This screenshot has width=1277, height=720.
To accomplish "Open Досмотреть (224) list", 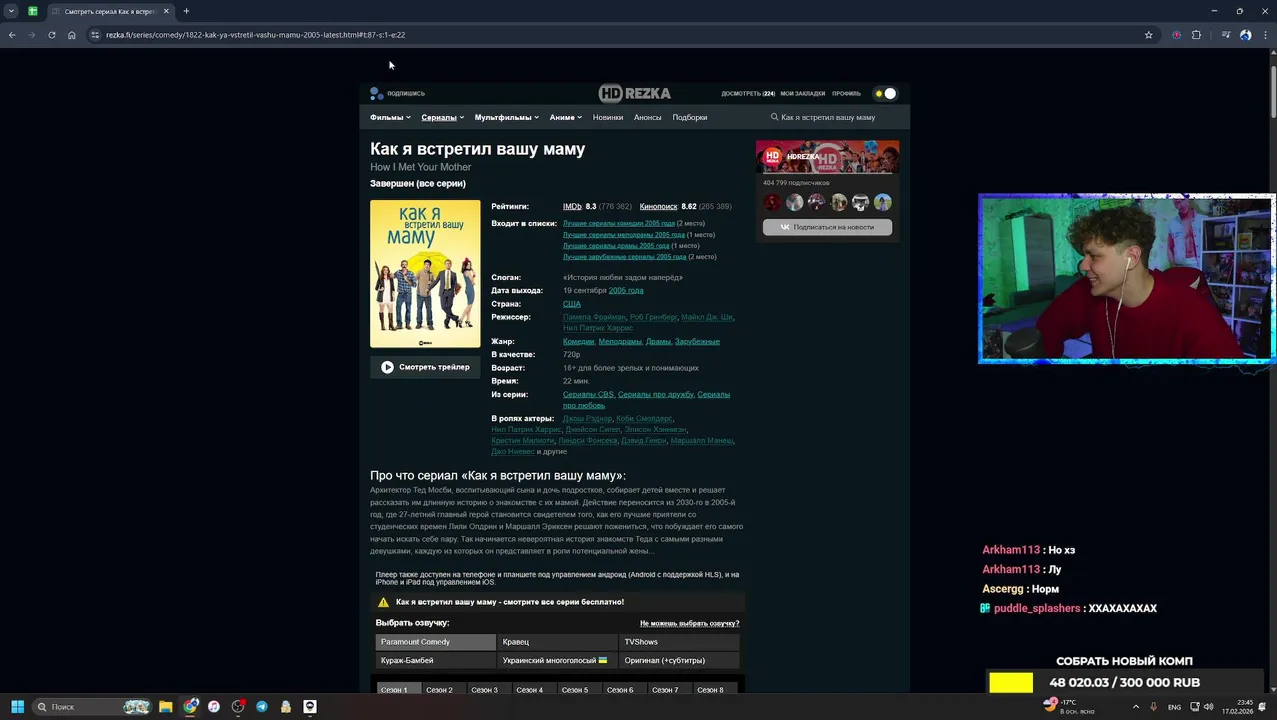I will coord(748,93).
